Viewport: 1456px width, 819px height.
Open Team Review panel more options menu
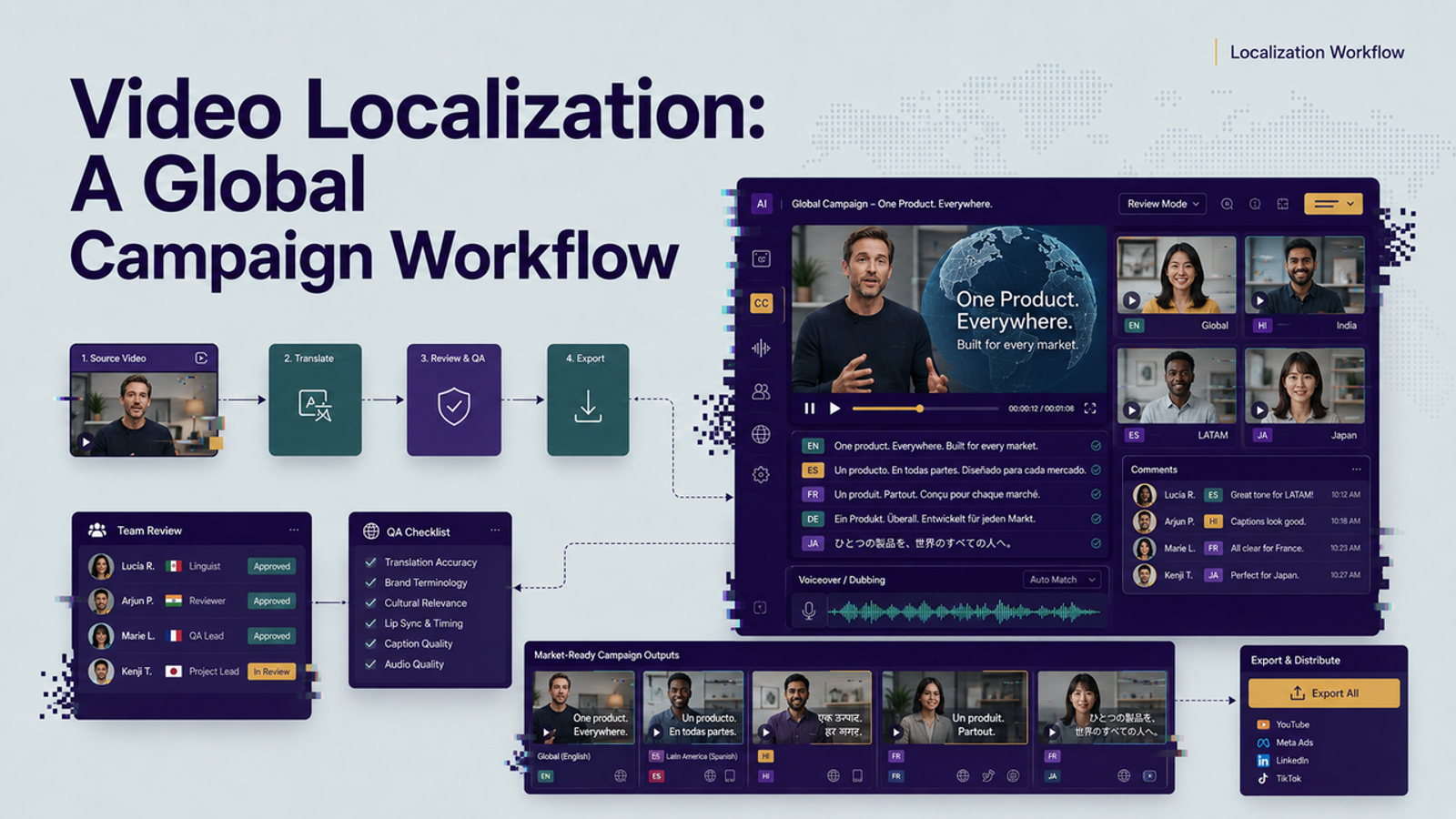294,530
